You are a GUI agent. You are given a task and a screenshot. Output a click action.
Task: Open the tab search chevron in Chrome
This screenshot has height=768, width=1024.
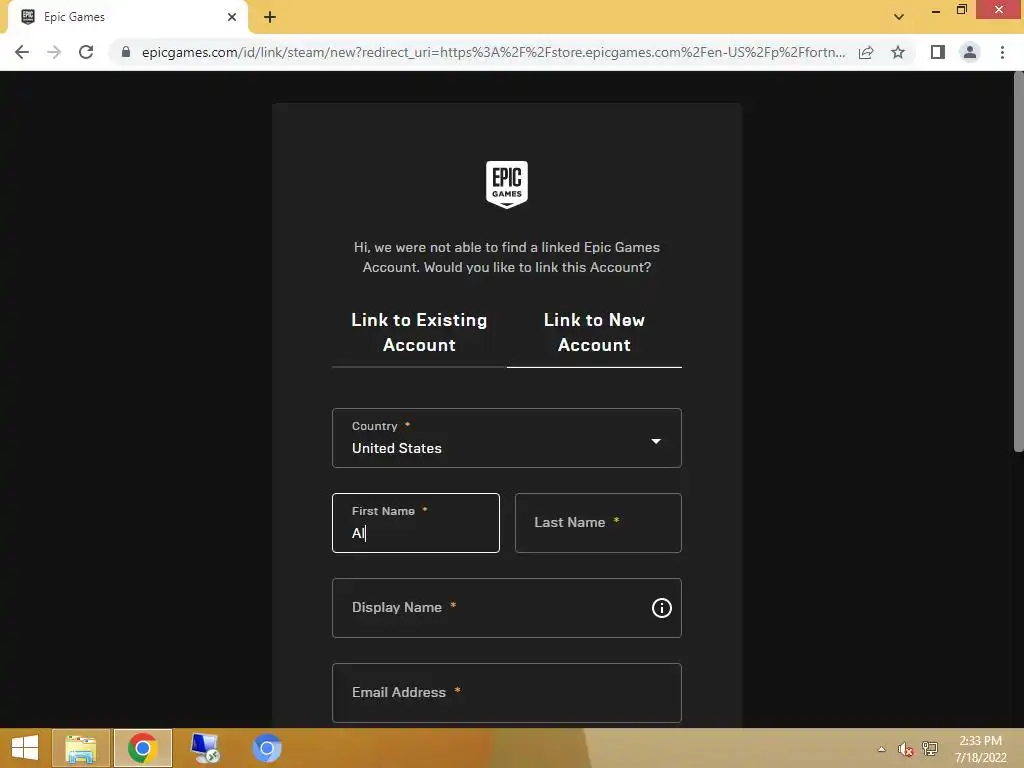899,17
